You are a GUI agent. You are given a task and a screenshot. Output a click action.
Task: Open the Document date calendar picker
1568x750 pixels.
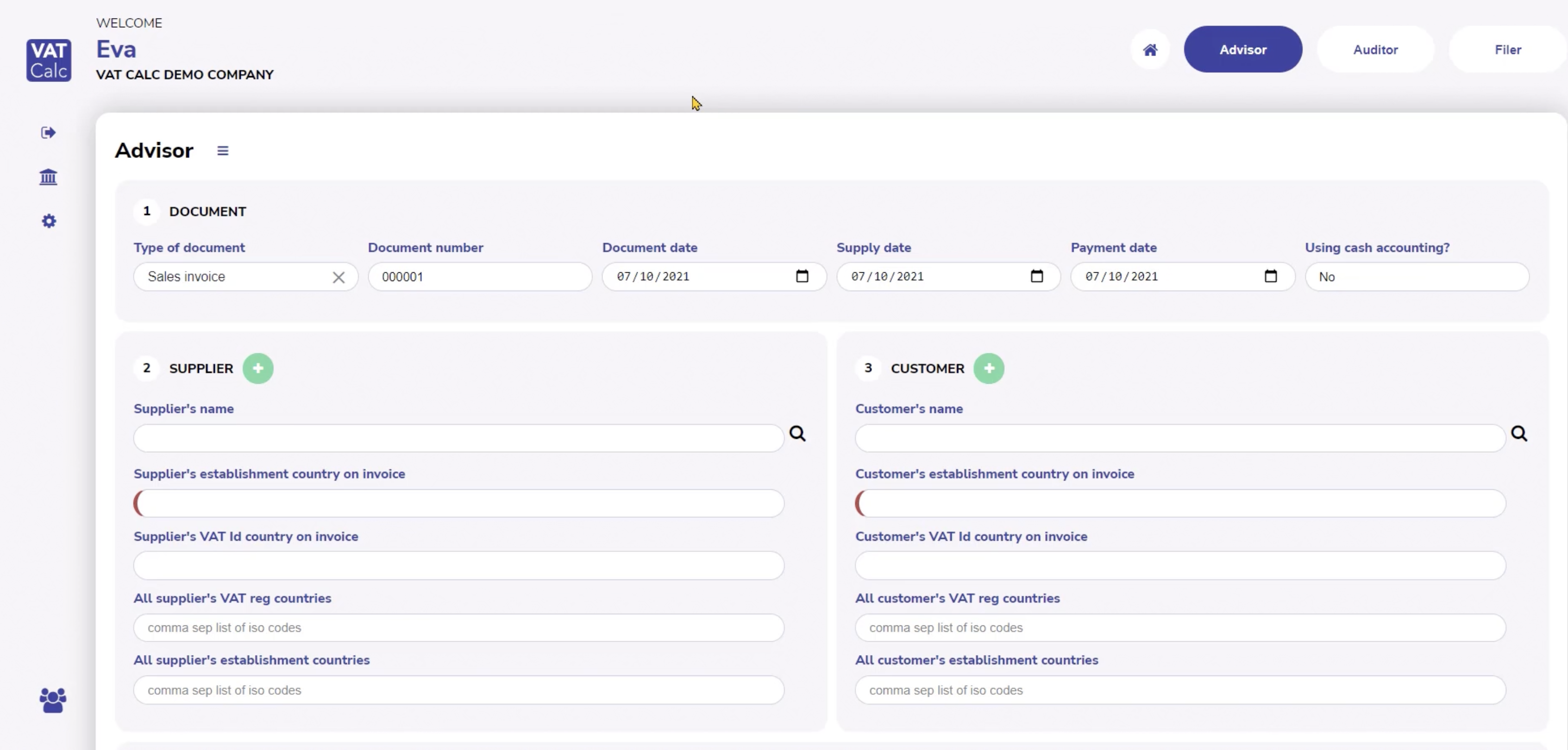click(x=802, y=276)
